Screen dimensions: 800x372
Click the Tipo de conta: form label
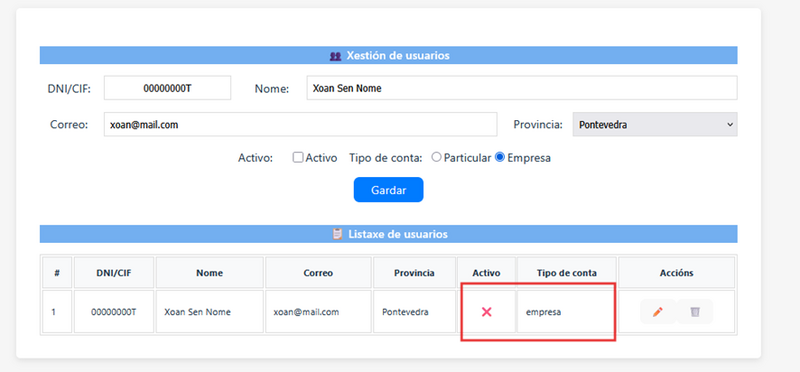click(x=386, y=158)
